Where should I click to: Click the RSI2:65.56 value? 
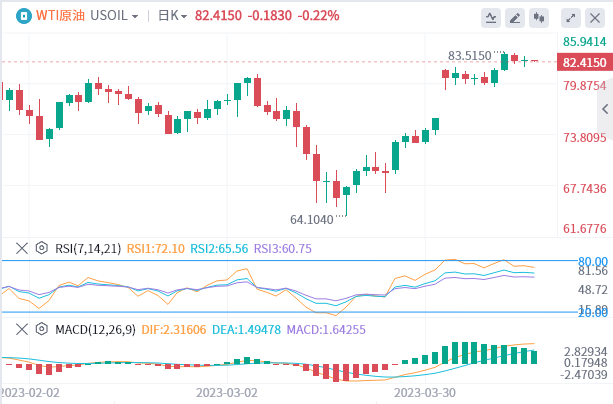pyautogui.click(x=219, y=248)
